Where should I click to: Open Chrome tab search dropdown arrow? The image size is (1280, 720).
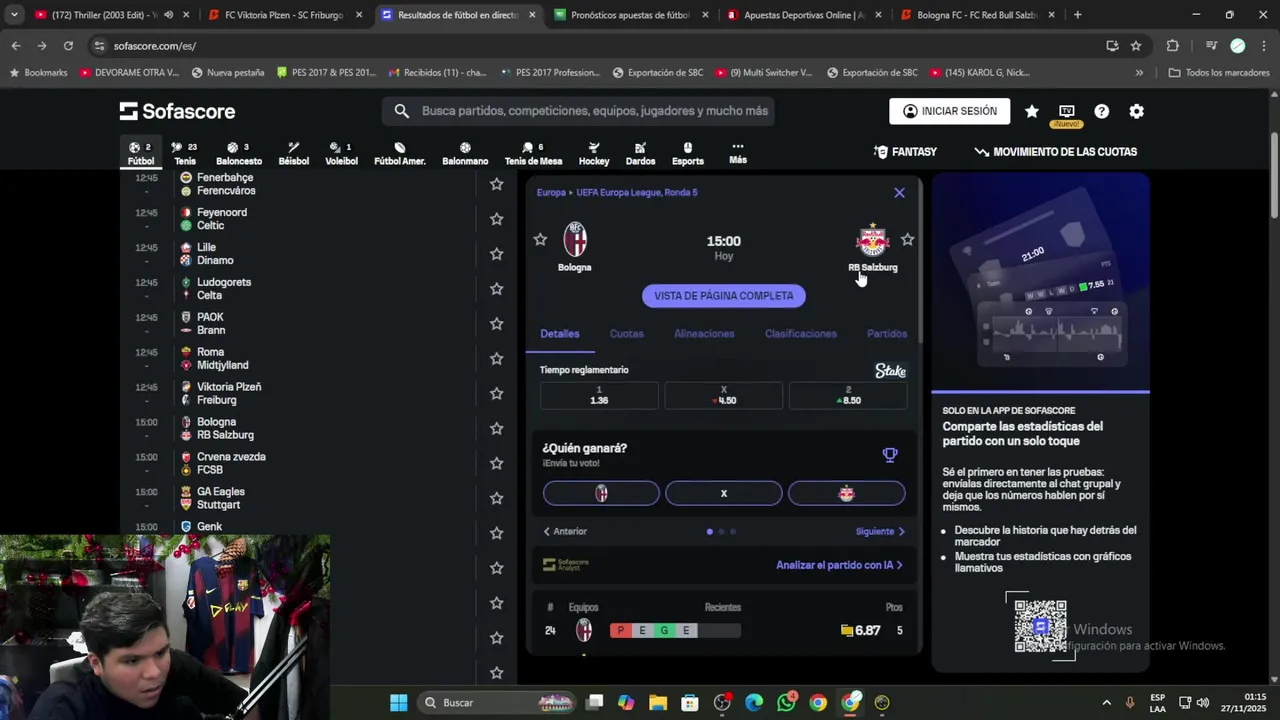click(14, 15)
